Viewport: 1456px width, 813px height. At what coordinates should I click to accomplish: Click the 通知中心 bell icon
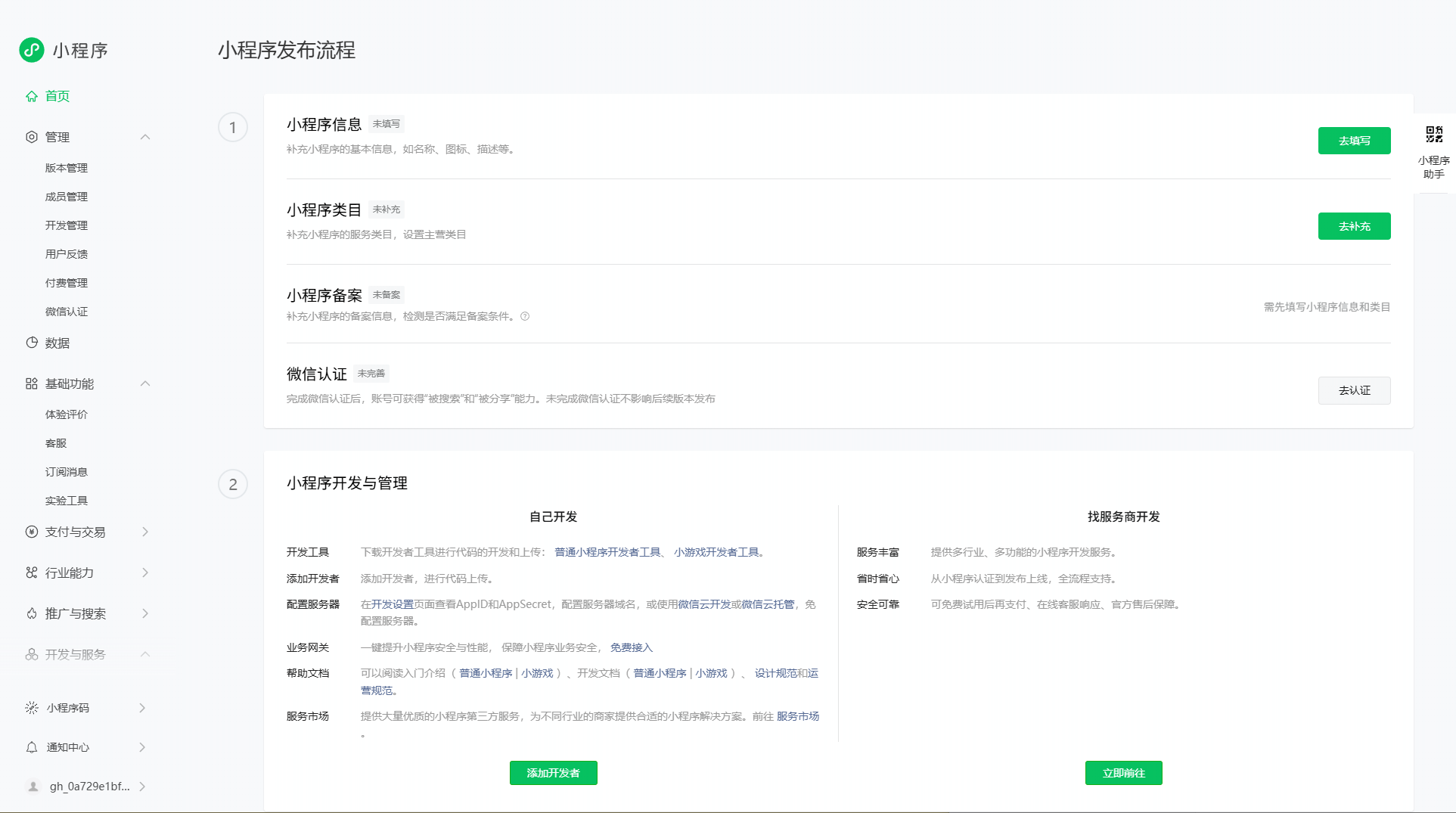[32, 747]
